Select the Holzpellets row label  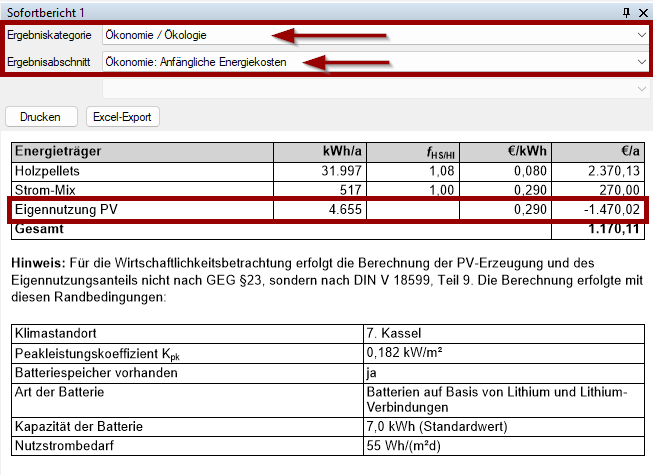[48, 171]
